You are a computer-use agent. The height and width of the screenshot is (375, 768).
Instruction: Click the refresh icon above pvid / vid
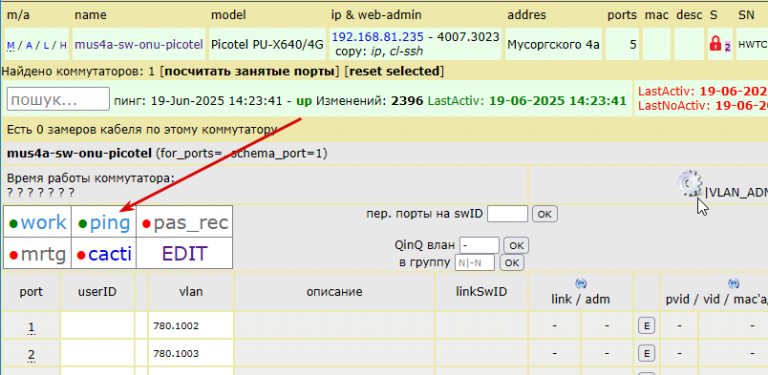coord(733,283)
